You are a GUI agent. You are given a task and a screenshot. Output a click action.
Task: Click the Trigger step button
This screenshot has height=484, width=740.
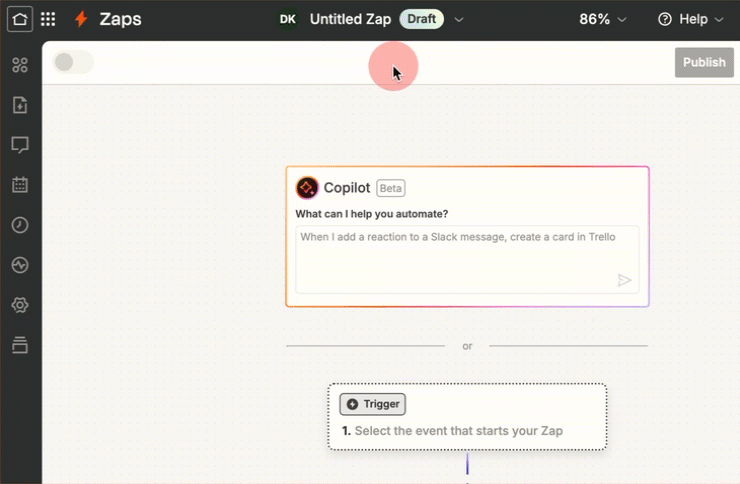pos(373,404)
